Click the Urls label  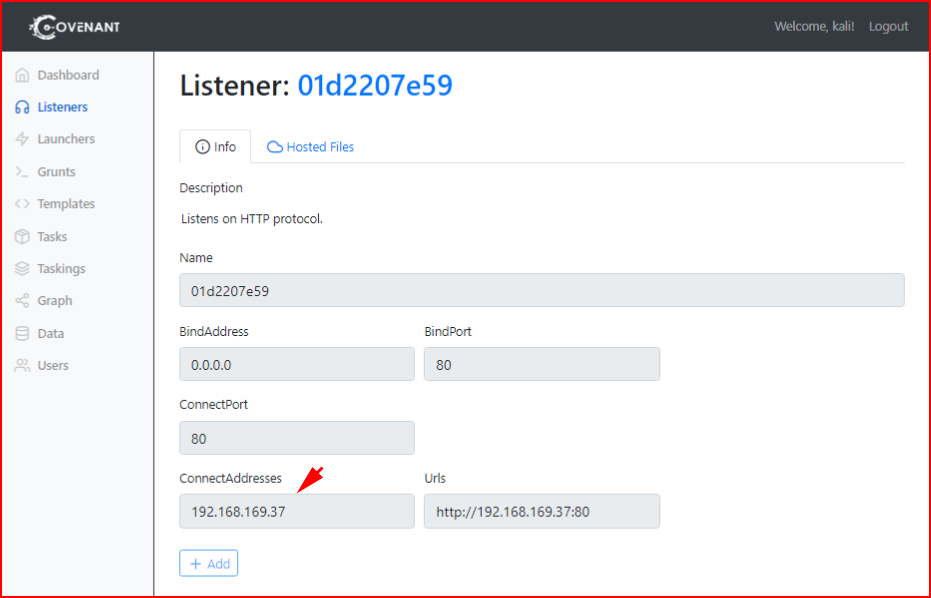[x=435, y=478]
